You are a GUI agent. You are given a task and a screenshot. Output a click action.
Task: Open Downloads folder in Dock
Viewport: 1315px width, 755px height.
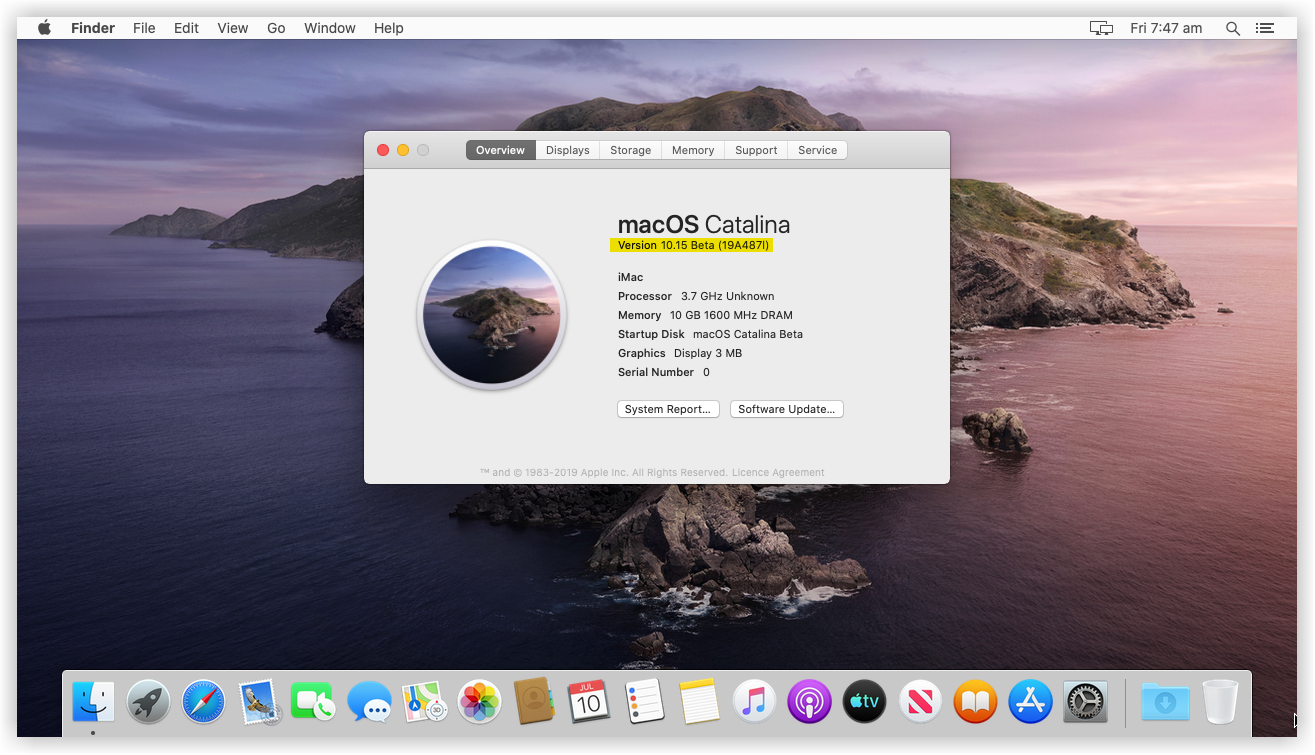1165,701
